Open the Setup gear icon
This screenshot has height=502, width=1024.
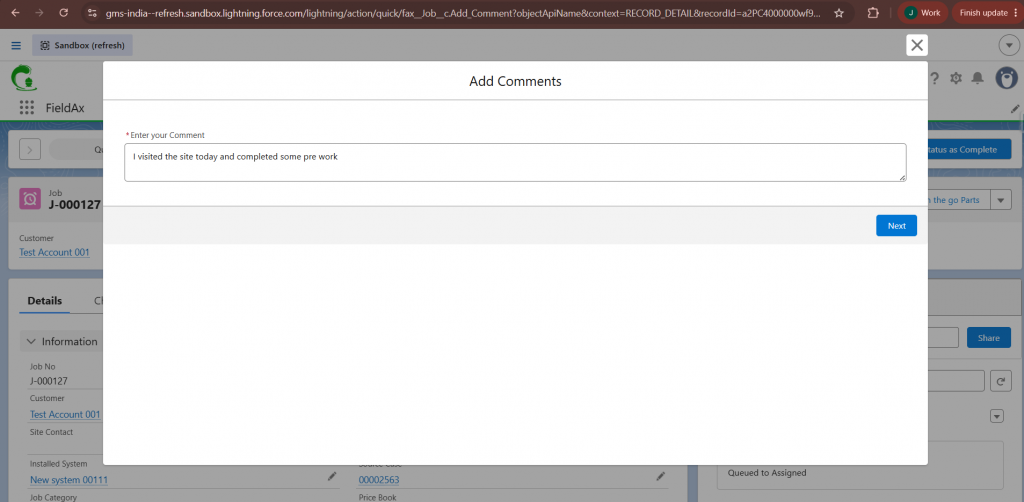[x=956, y=78]
